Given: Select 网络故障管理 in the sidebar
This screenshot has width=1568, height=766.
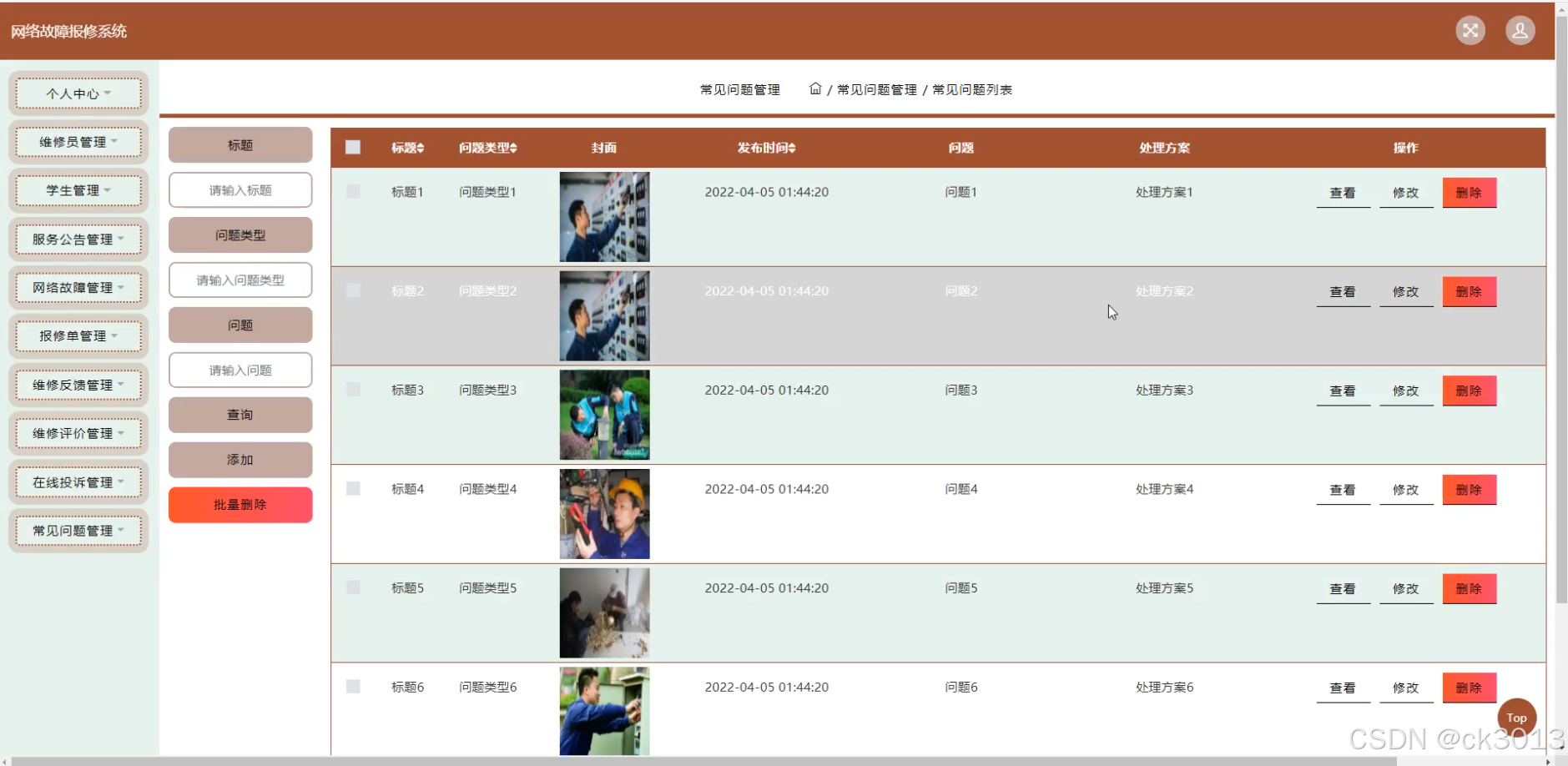Looking at the screenshot, I should pos(78,287).
